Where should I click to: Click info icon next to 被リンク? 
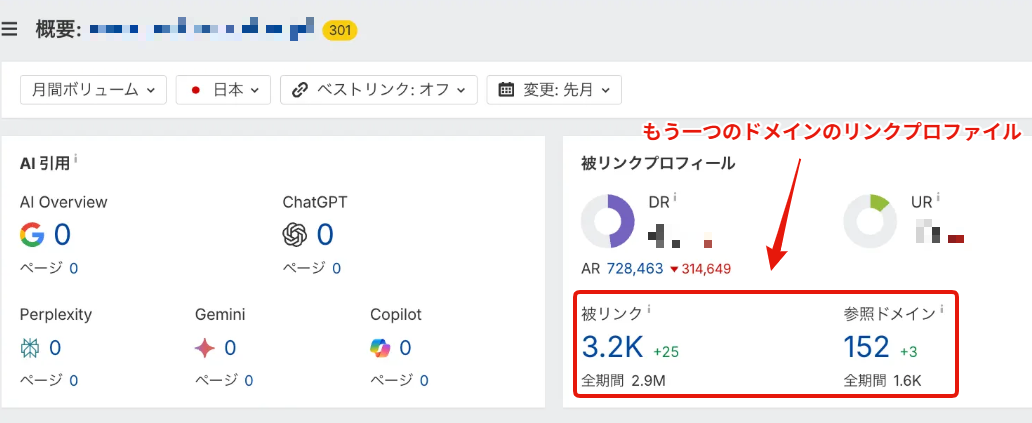(649, 311)
